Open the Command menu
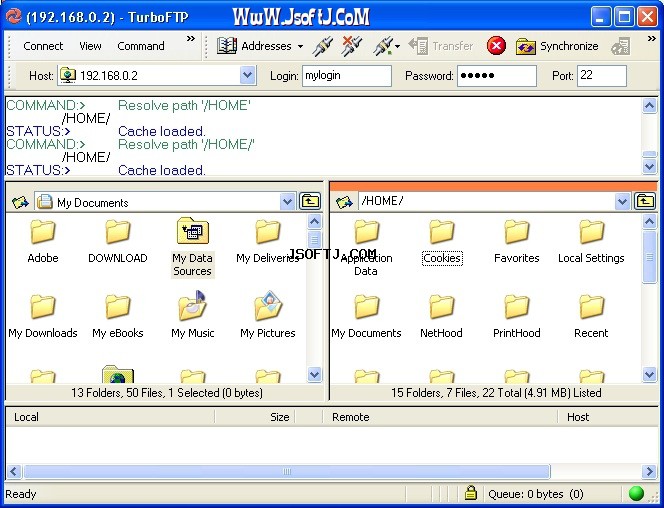The height and width of the screenshot is (508, 664). pos(141,46)
